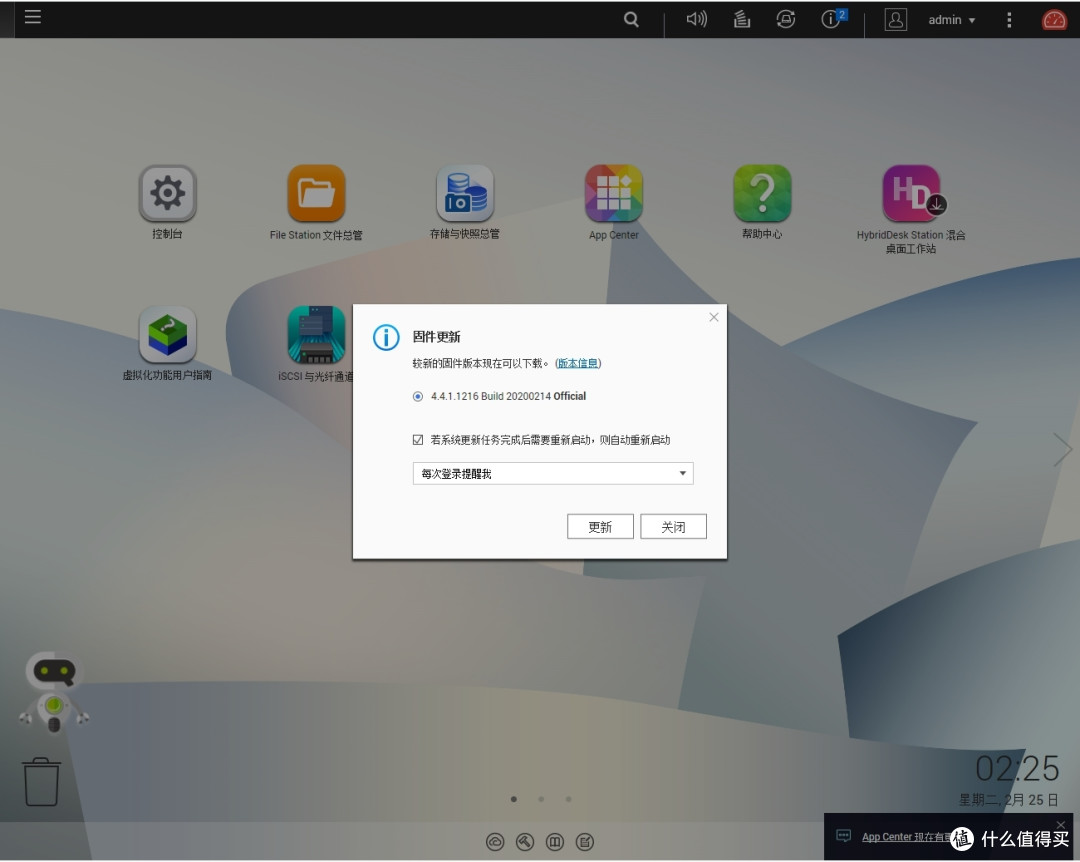Click the Qboty robot assistant
Screen dimensions: 1080x862
tap(54, 692)
